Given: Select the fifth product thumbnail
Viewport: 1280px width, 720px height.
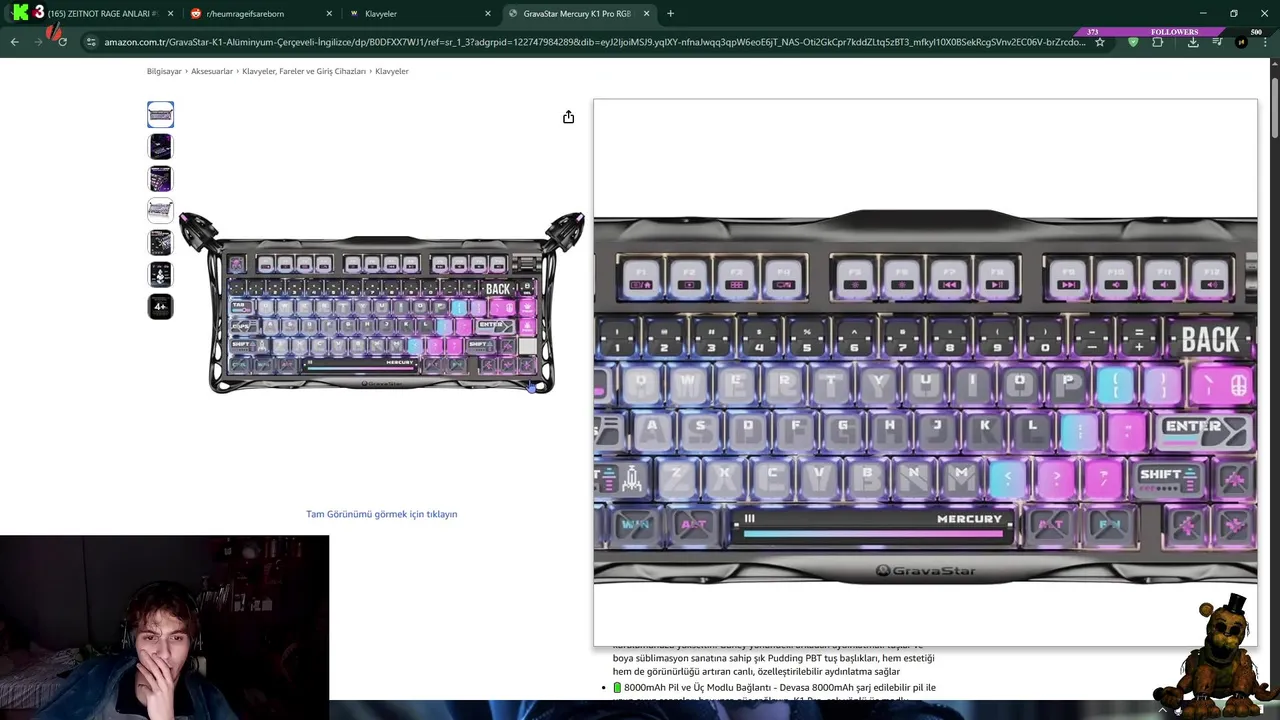Looking at the screenshot, I should tap(160, 242).
